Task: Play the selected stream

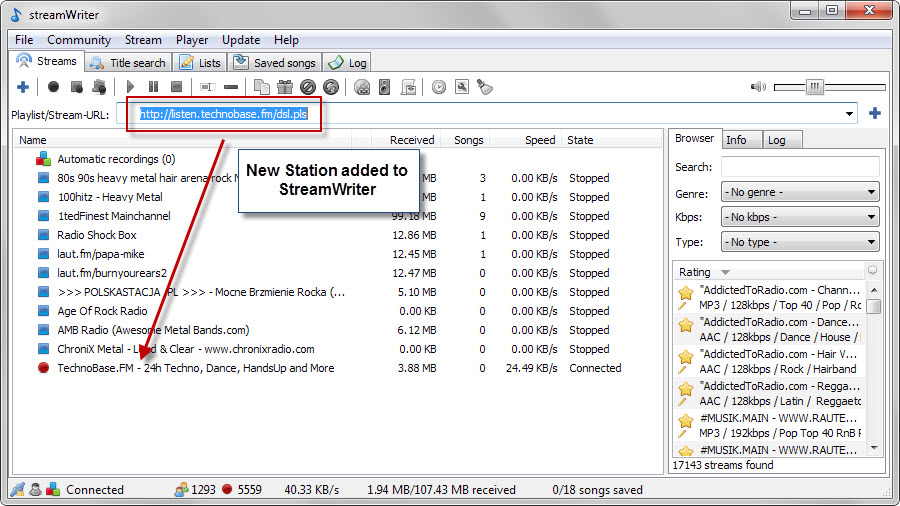Action: click(130, 87)
